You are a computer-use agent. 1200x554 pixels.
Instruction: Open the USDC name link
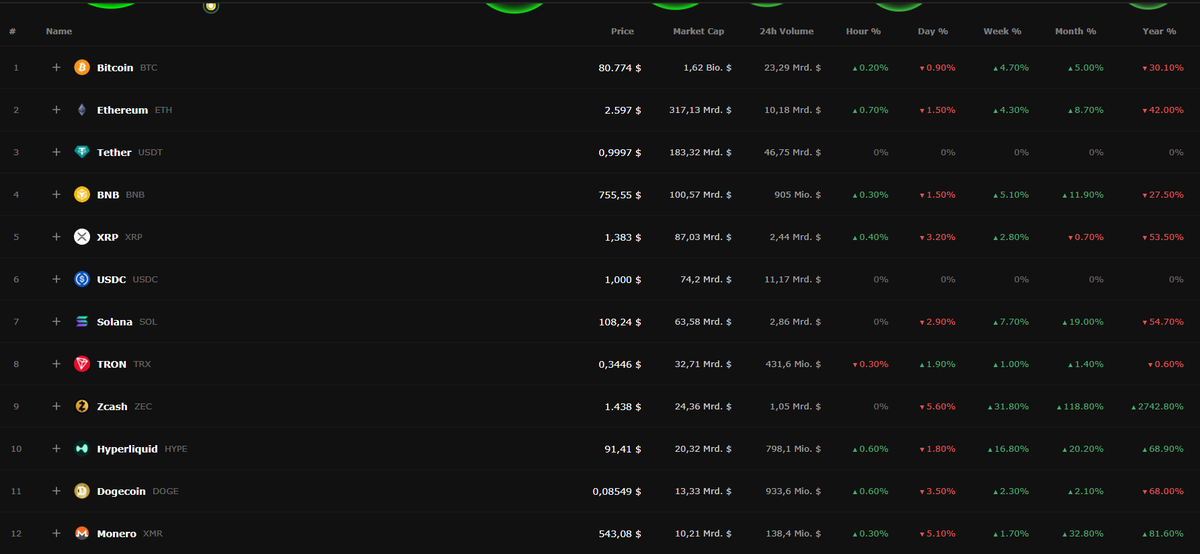tap(111, 279)
